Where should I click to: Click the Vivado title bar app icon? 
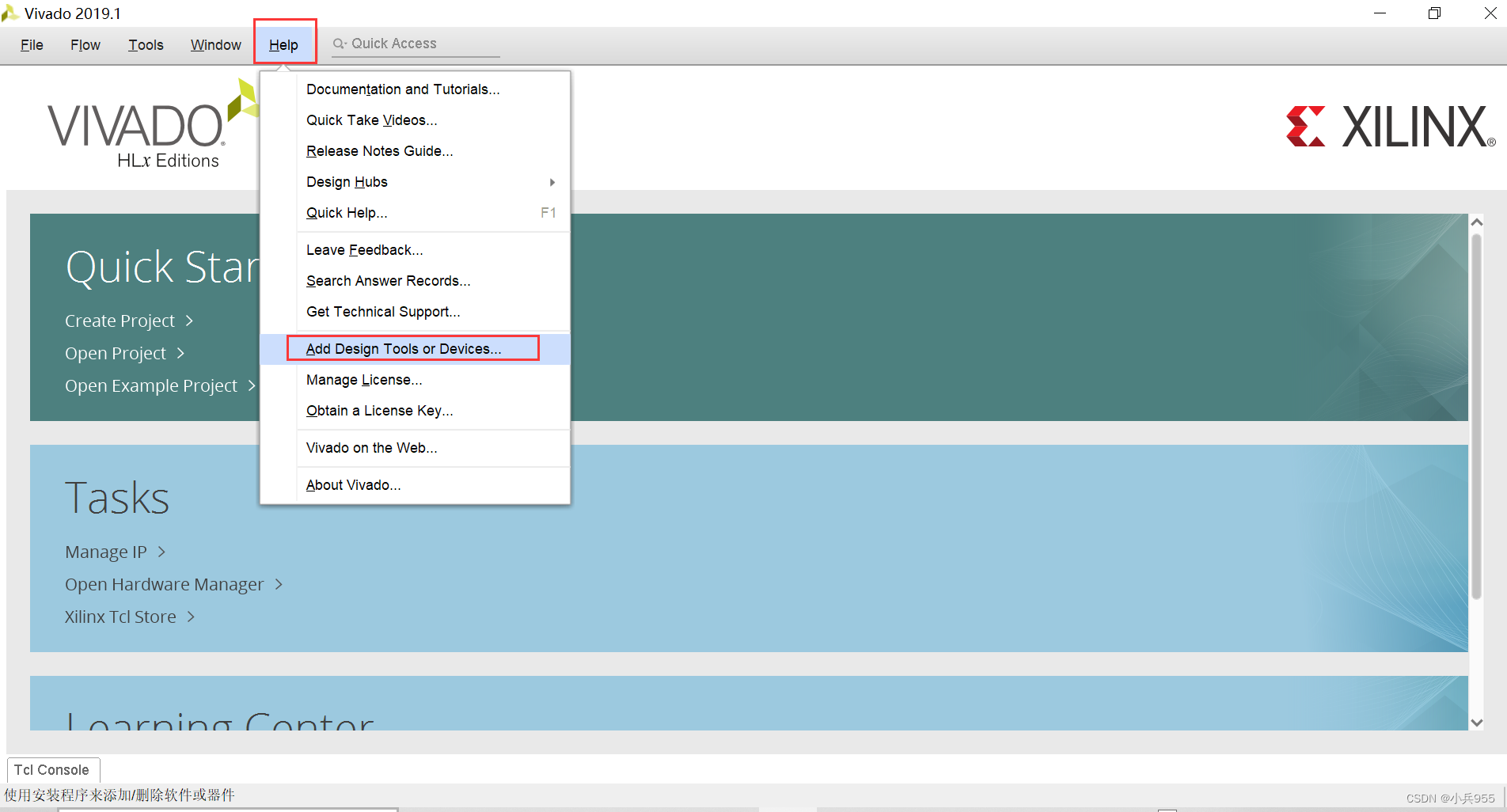[x=9, y=13]
